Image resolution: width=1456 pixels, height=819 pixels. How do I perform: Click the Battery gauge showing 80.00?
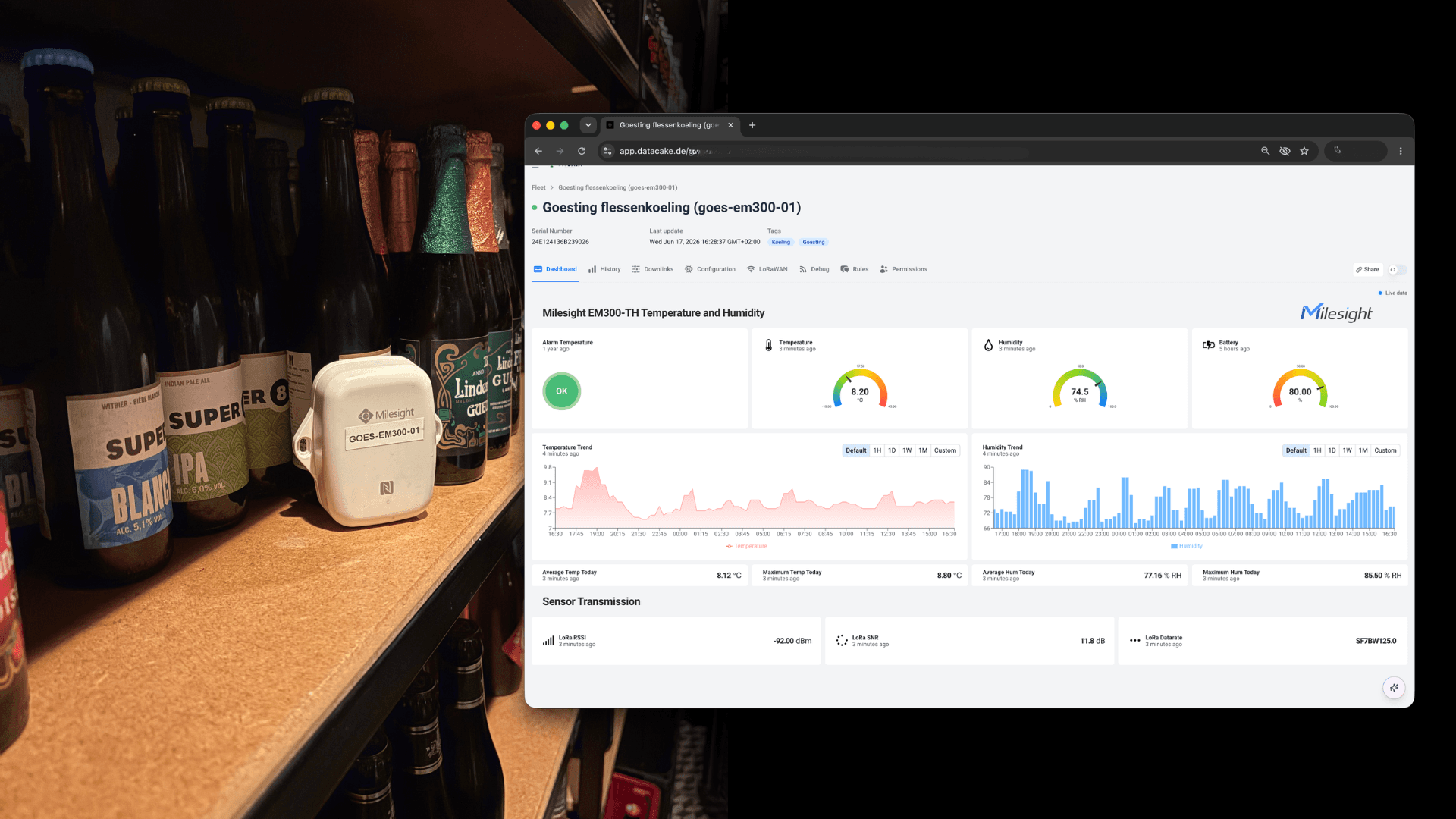1300,388
